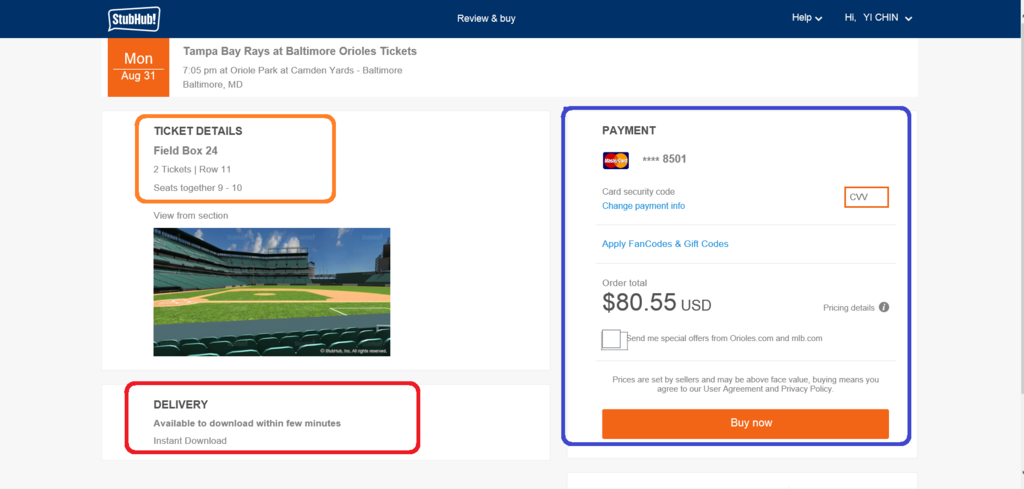1024x489 pixels.
Task: Click the Tampa Bay Rays at Baltimore Orioles title
Action: click(300, 51)
